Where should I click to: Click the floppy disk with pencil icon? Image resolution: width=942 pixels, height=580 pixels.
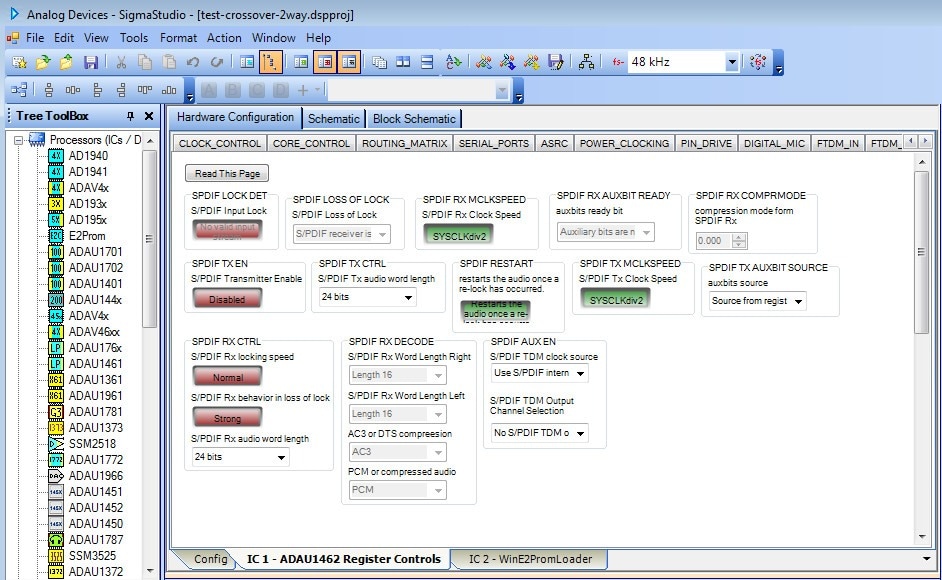[x=556, y=62]
